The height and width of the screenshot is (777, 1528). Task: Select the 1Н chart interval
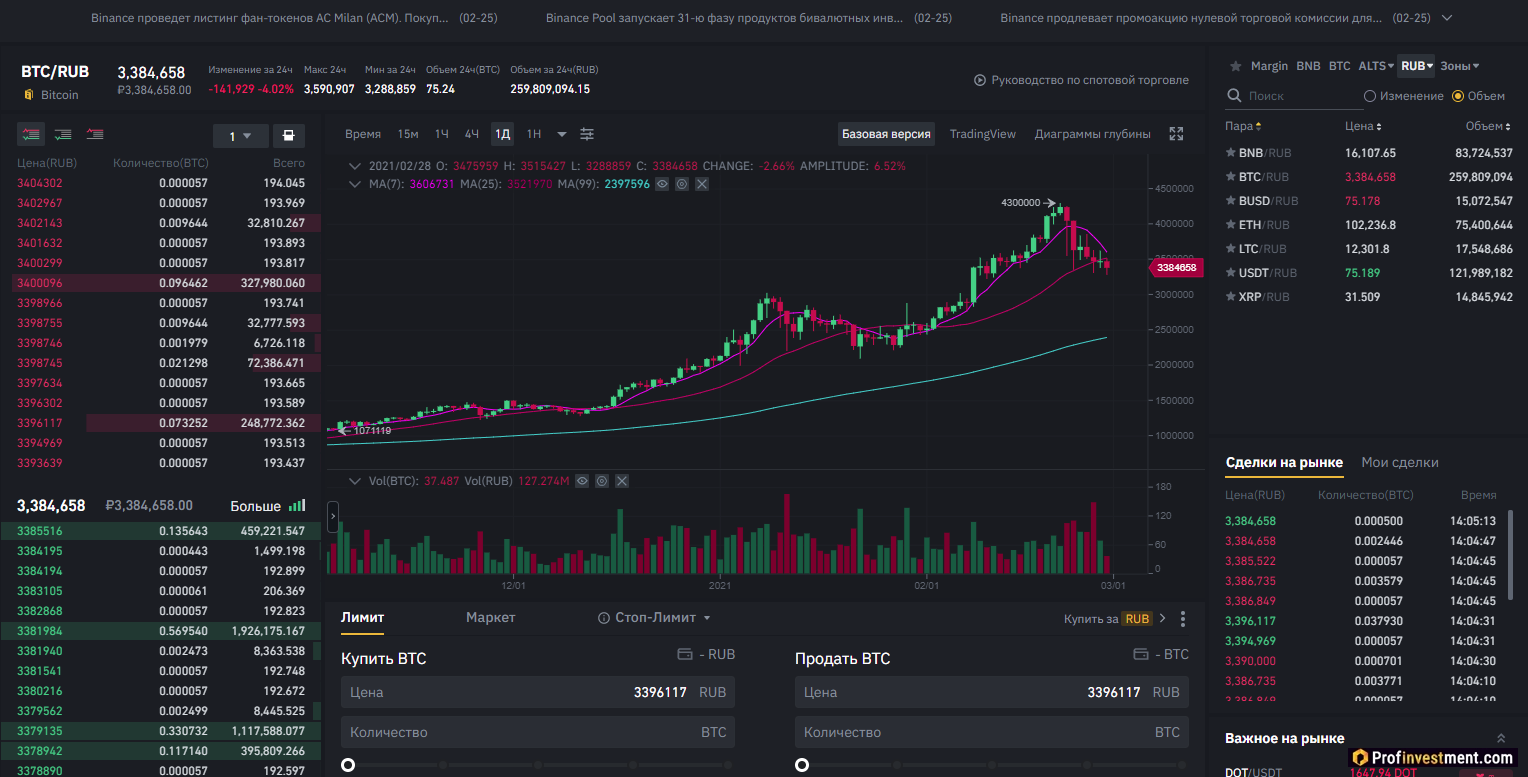(x=534, y=134)
